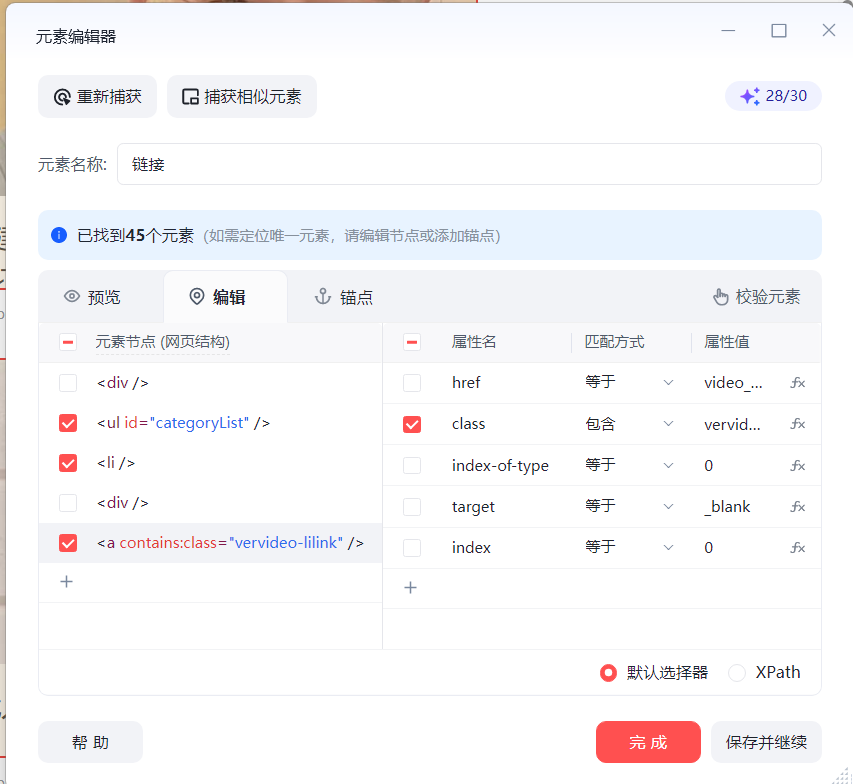Image resolution: width=853 pixels, height=784 pixels.
Task: Select the 编辑 tab
Action: tap(218, 297)
